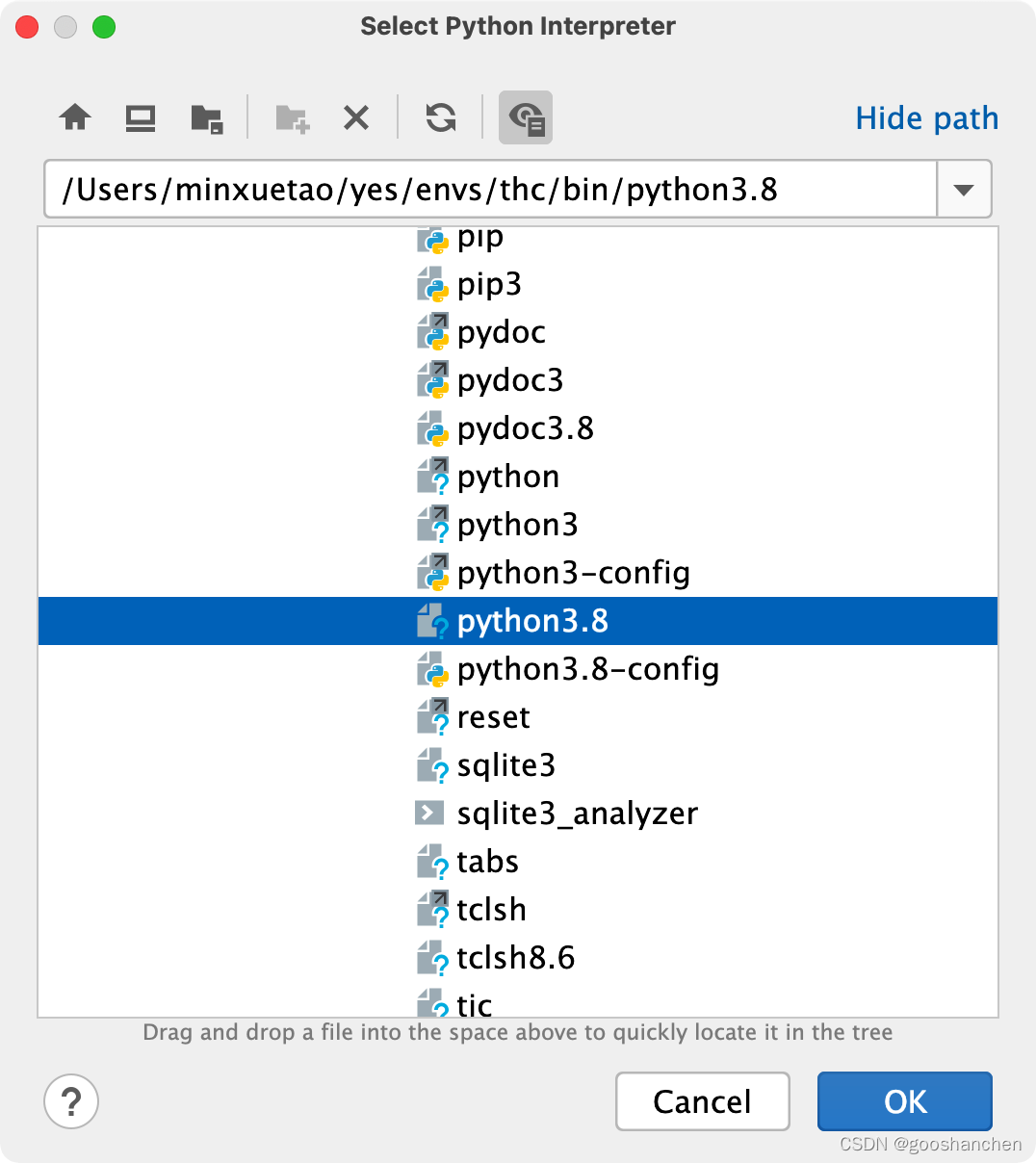Go to Home directory icon
Image resolution: width=1036 pixels, height=1163 pixels.
click(75, 117)
